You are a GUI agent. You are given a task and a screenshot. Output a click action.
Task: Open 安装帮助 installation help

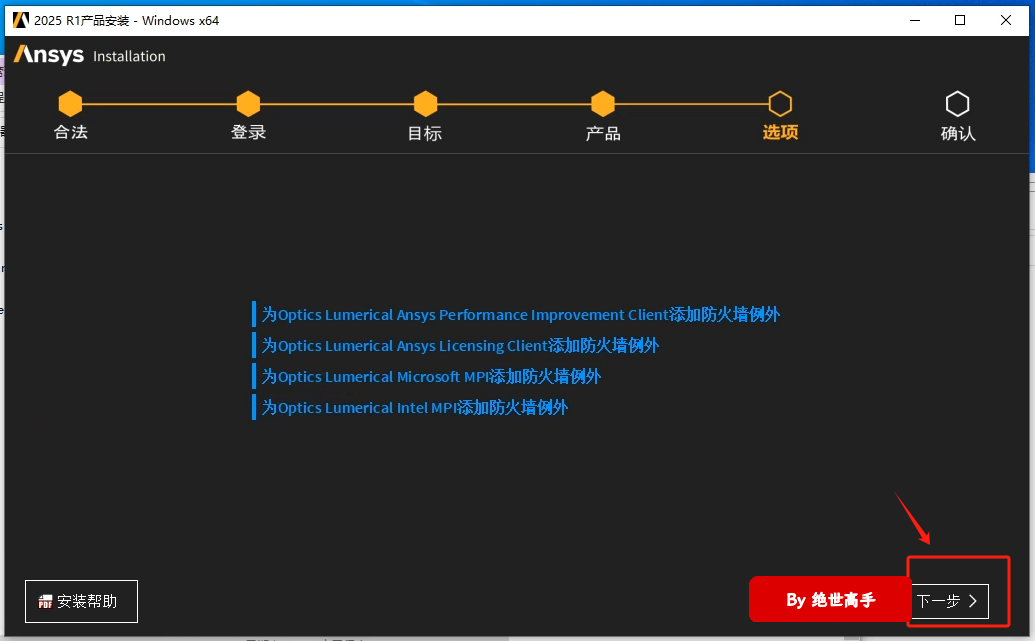(81, 601)
